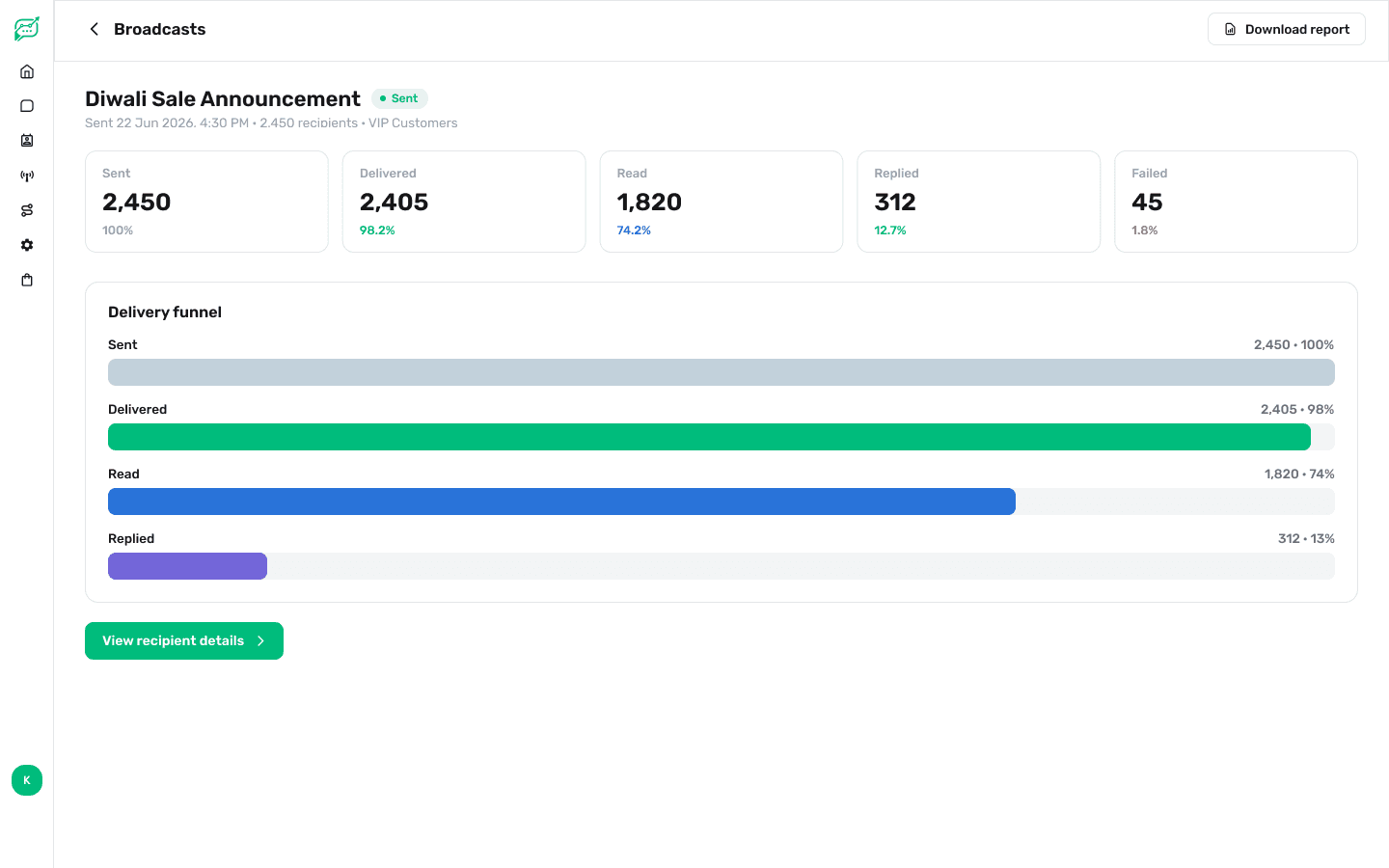Click the 74.2% read percentage
This screenshot has width=1389, height=868.
pos(634,231)
